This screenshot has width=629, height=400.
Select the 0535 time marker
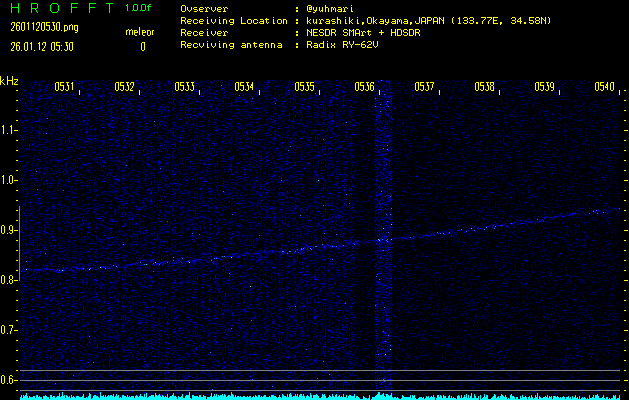pyautogui.click(x=304, y=87)
